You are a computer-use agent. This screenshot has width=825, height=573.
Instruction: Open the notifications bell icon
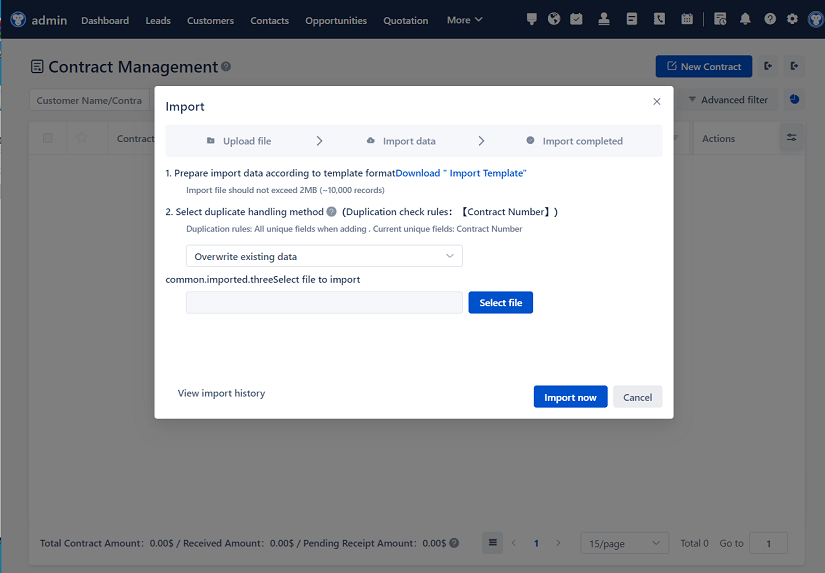(x=745, y=19)
